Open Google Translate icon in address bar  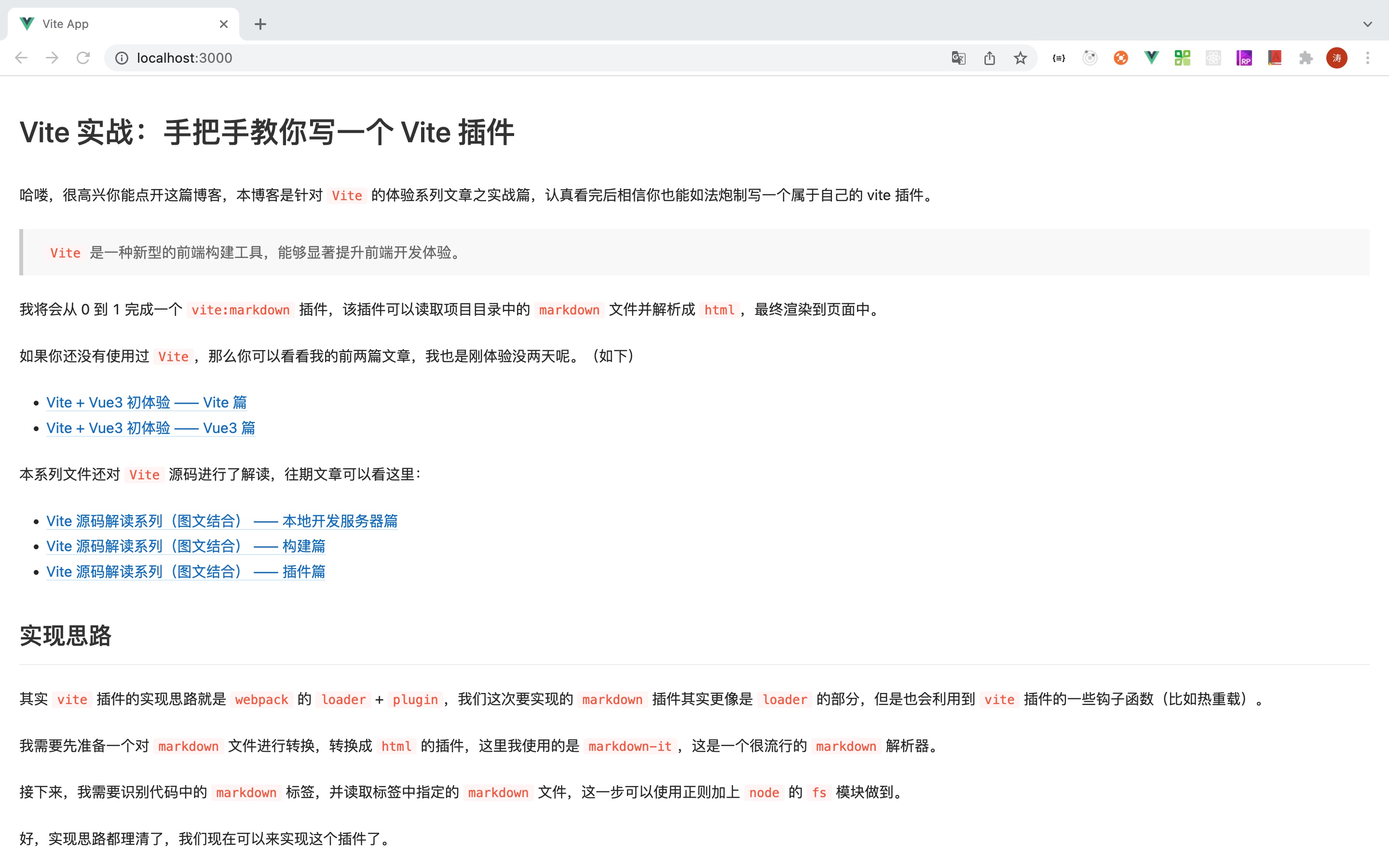click(x=958, y=58)
